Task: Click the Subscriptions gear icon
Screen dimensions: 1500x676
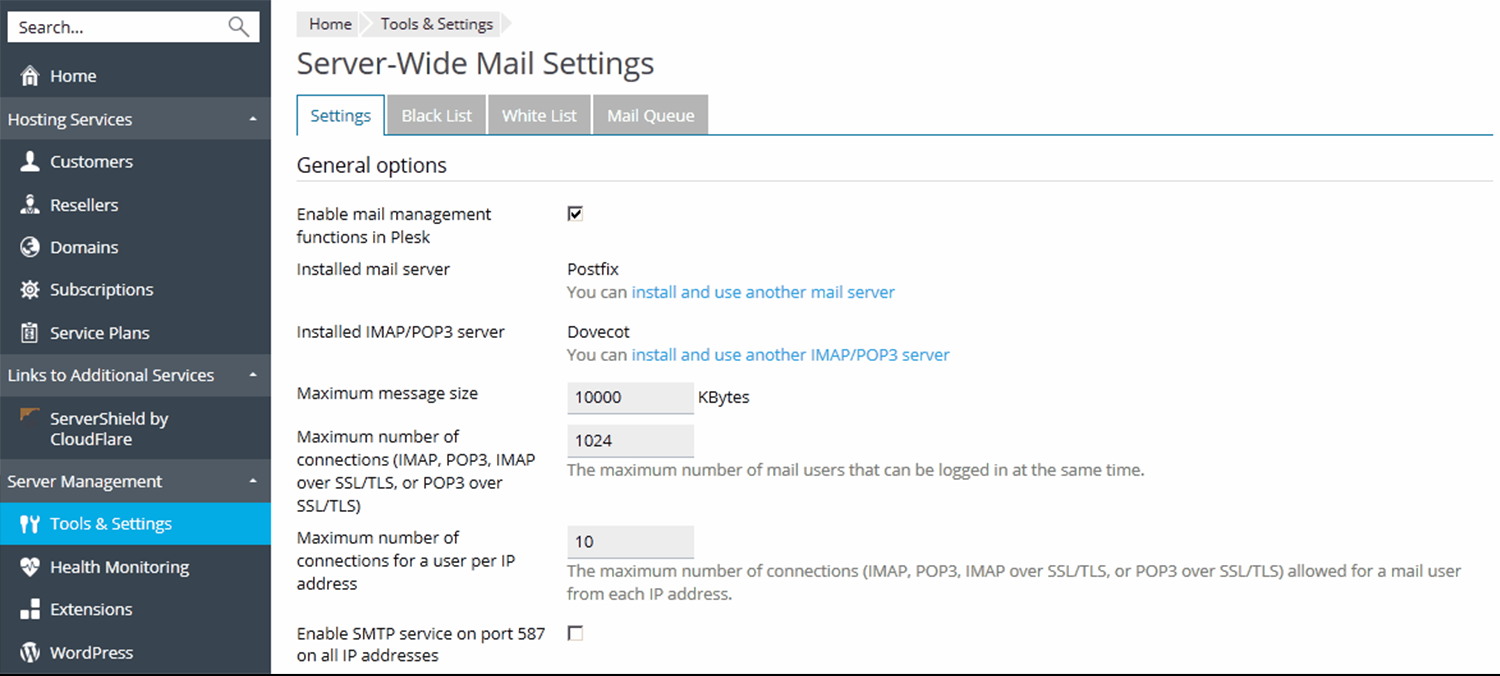Action: [x=30, y=290]
